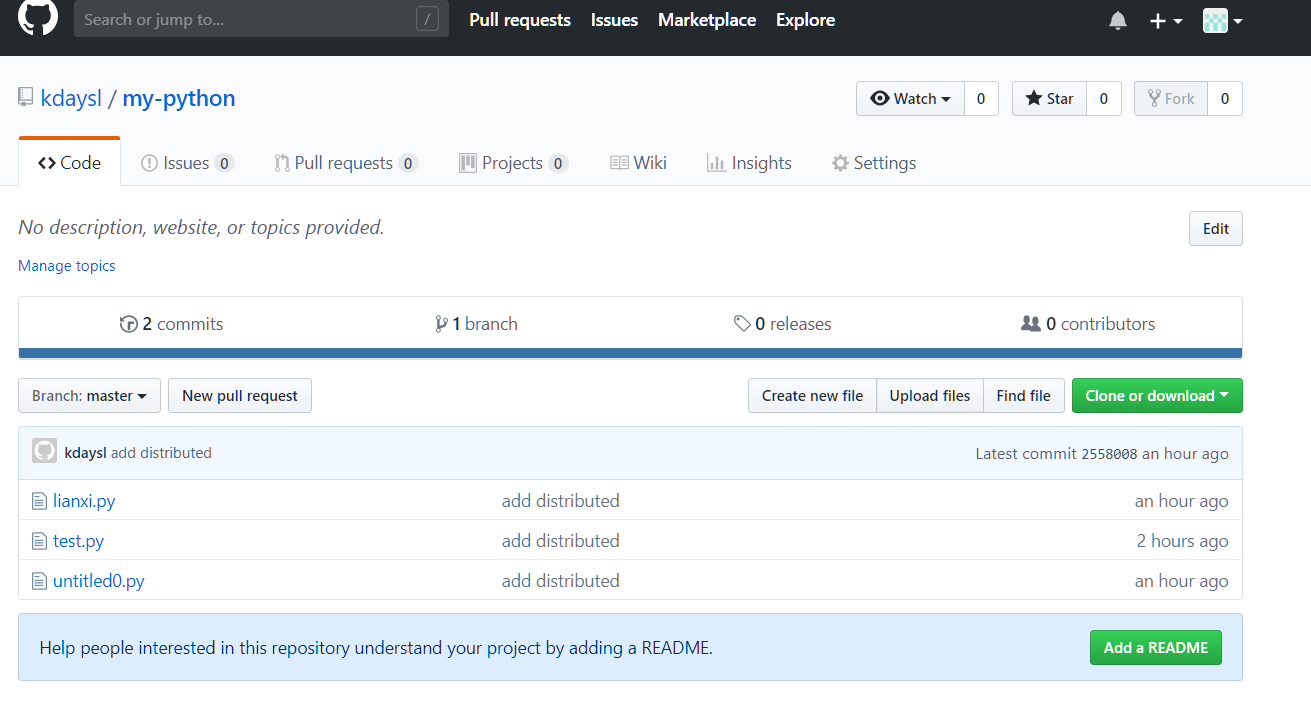Open the add distributed message in commit bar
Screen dimensions: 1311x719
point(161,453)
